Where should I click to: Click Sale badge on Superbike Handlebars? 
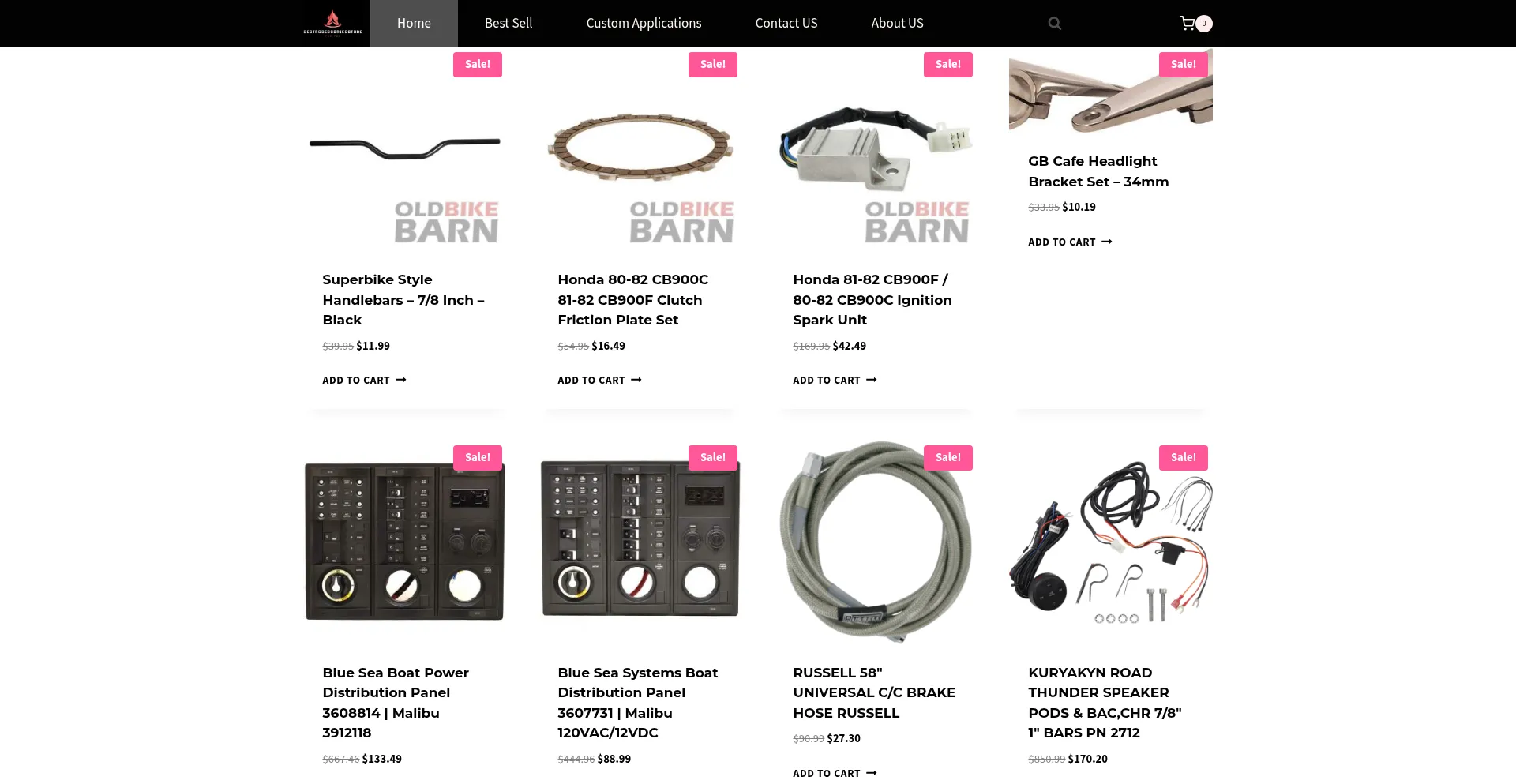477,65
